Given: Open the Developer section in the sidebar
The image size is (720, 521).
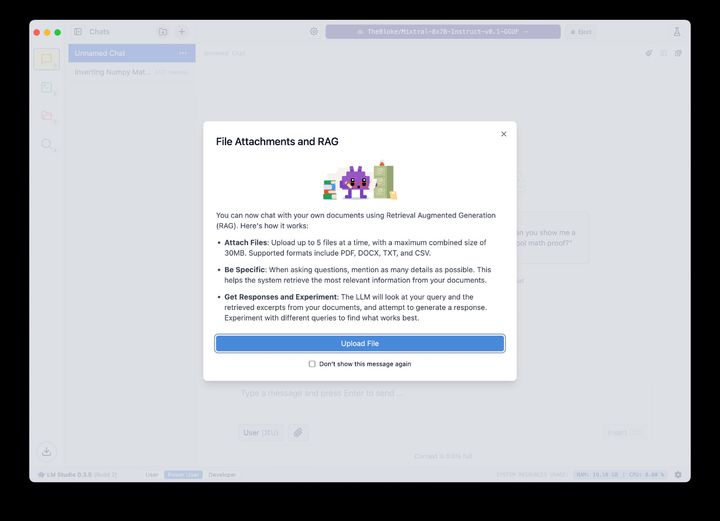Looking at the screenshot, I should tap(46, 87).
